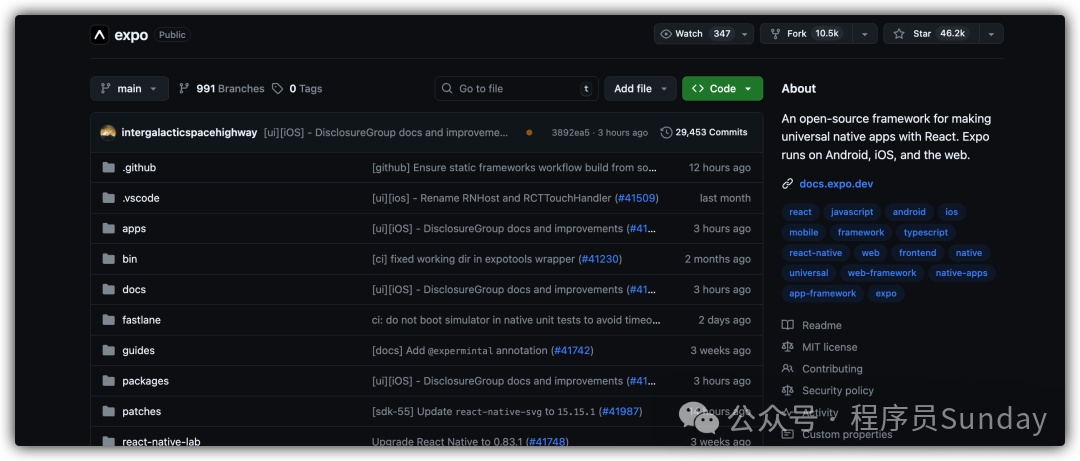This screenshot has width=1080, height=461.
Task: Expand the Add file dropdown
Action: (x=640, y=89)
